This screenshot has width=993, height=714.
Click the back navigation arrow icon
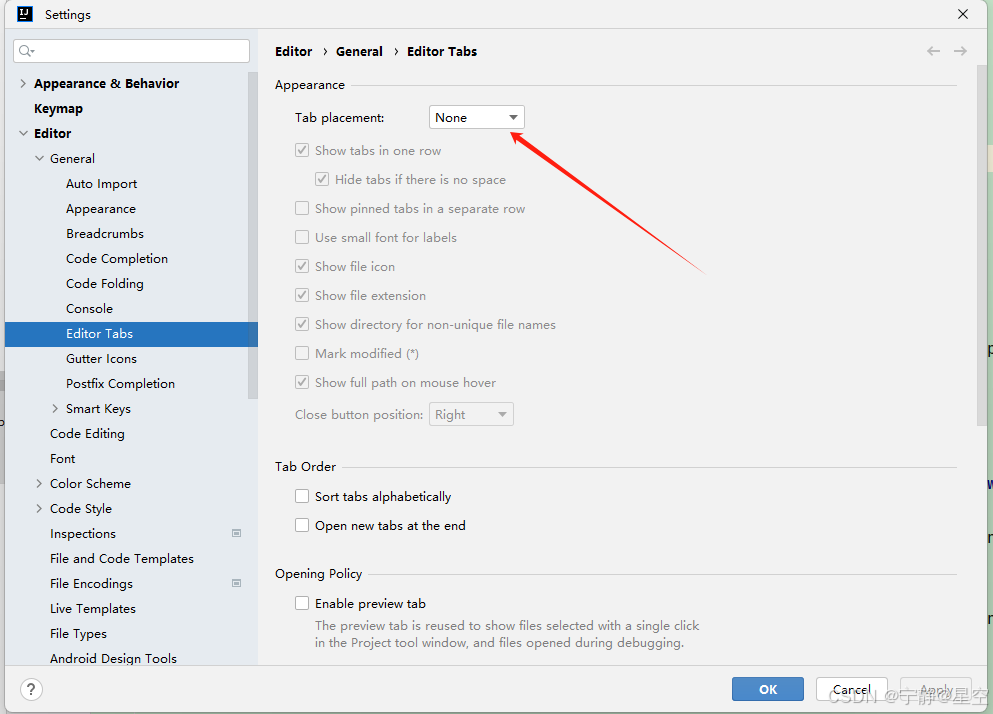pos(933,51)
